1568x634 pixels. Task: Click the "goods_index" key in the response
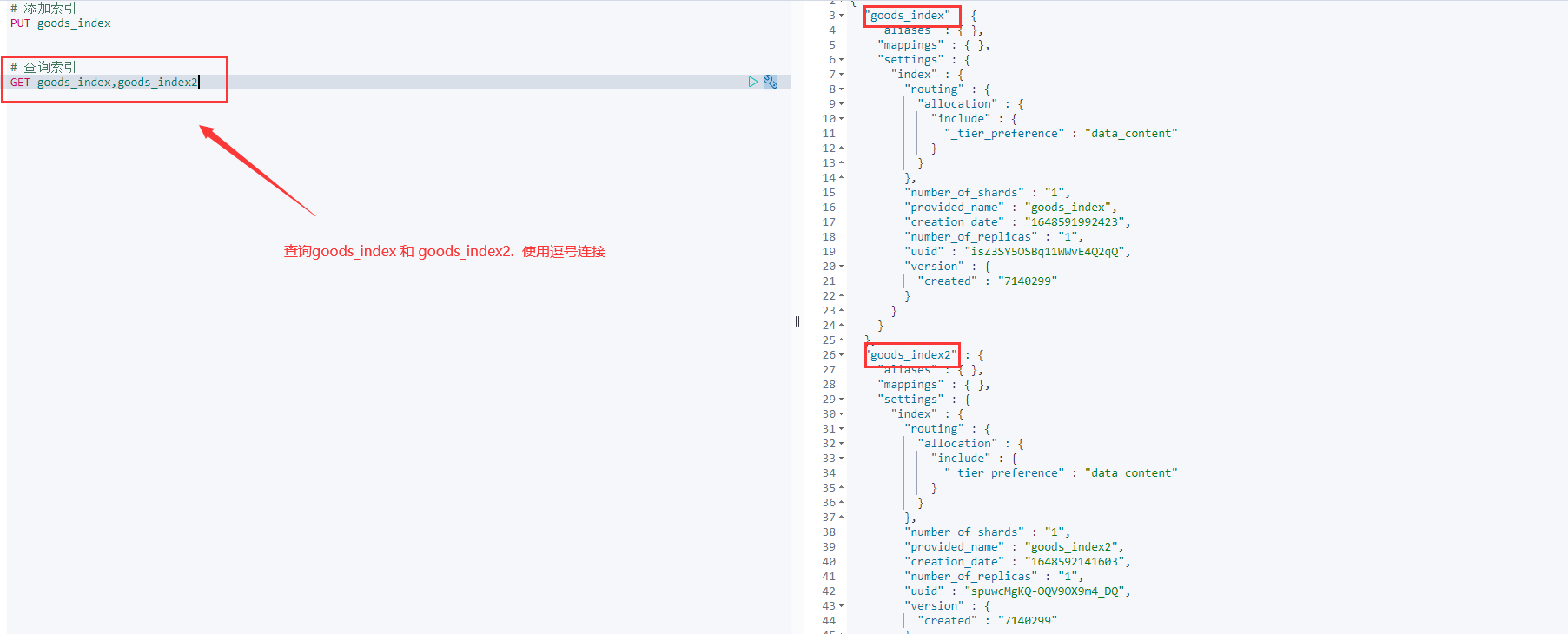[x=910, y=16]
